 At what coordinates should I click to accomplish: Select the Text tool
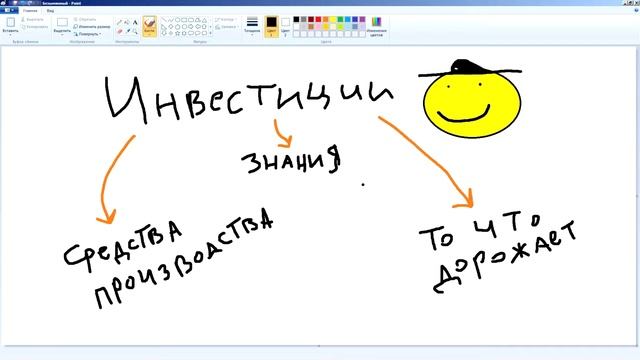click(x=135, y=22)
